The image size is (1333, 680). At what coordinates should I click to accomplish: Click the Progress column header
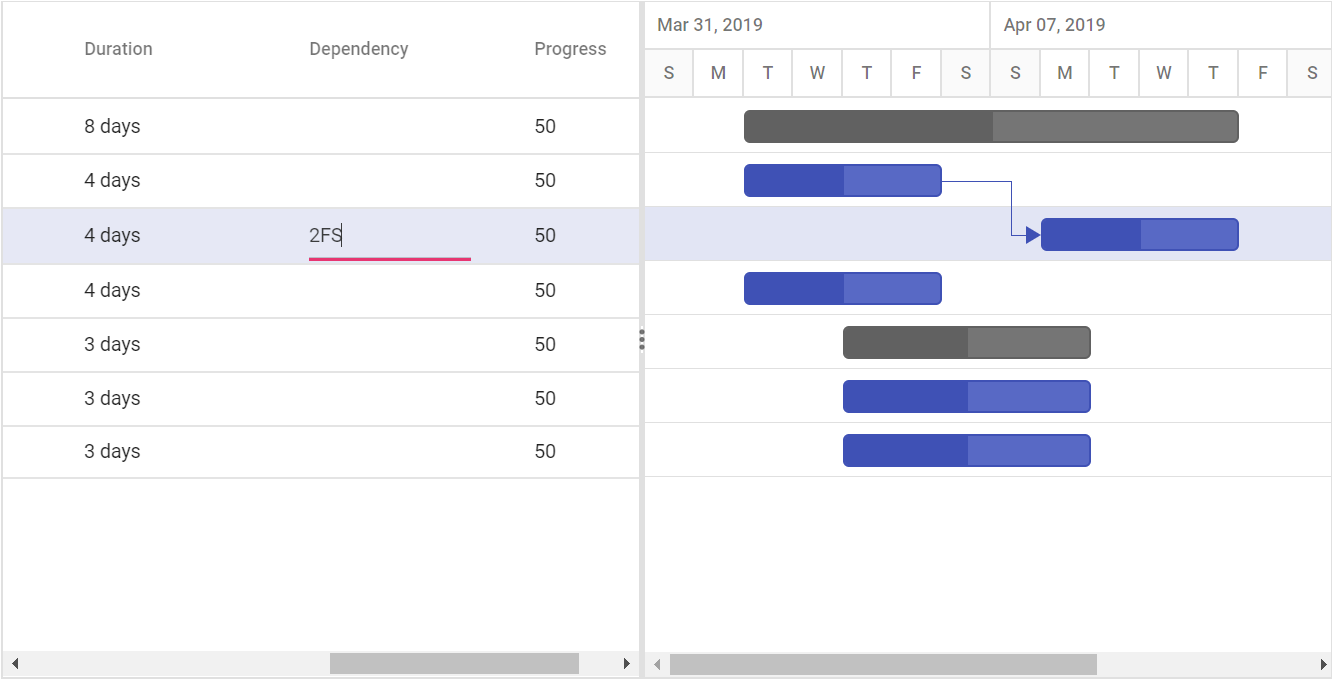(x=570, y=49)
